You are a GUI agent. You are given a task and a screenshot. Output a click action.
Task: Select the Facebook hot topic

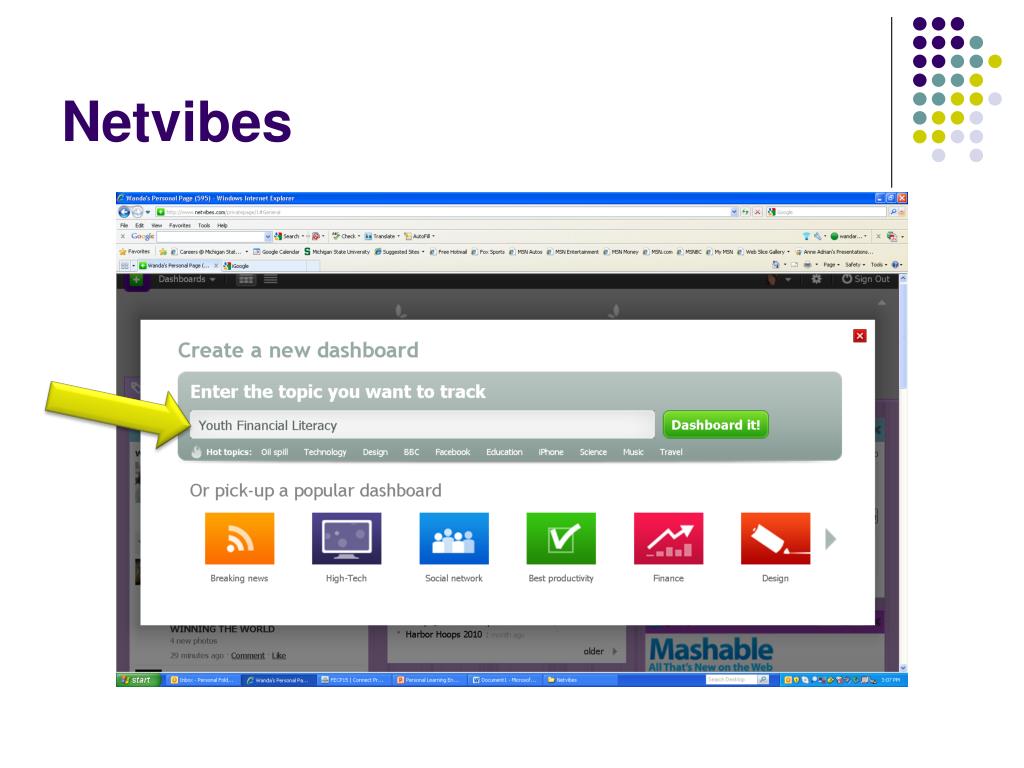tap(453, 452)
